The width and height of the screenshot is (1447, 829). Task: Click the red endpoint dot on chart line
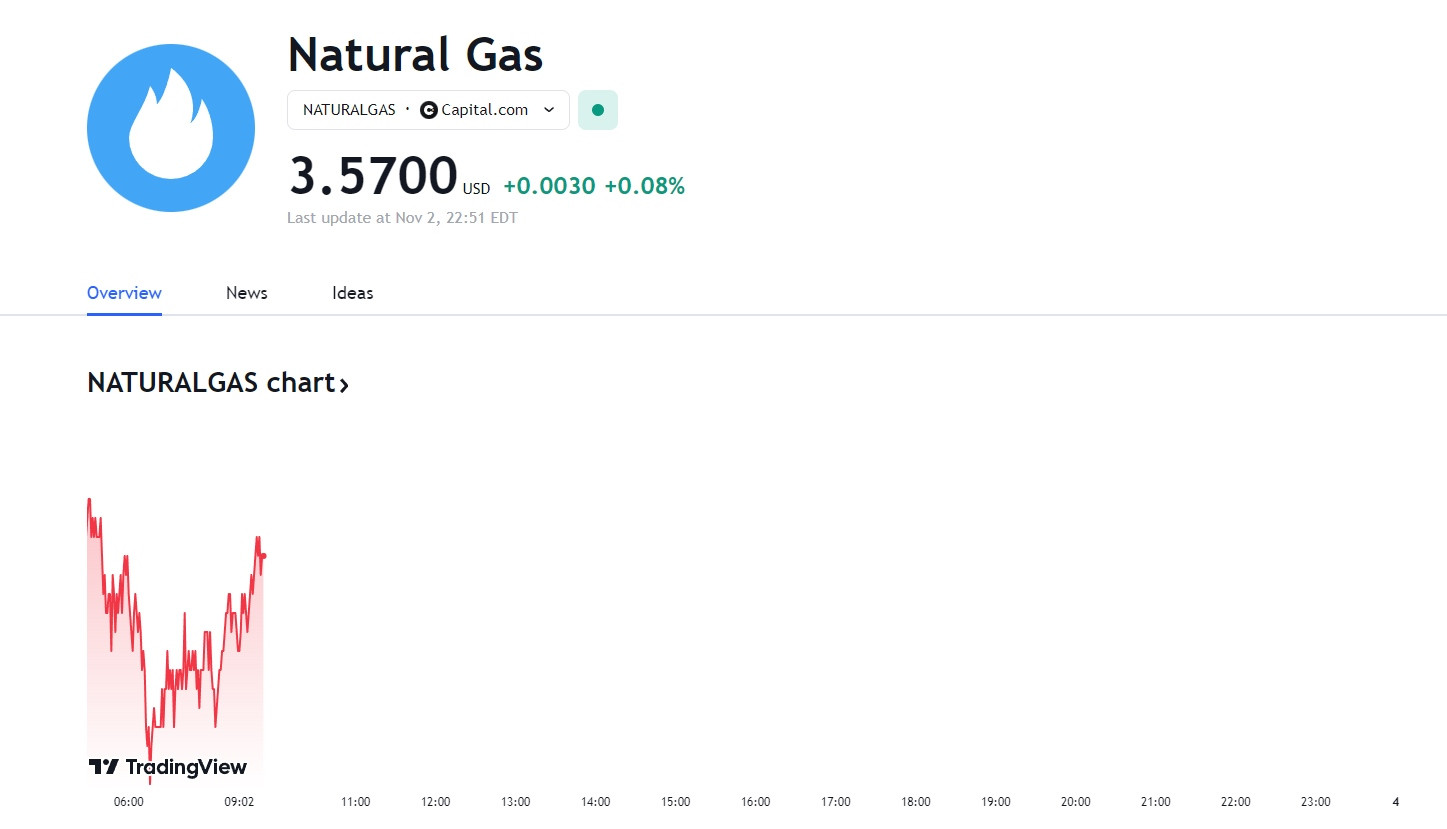(x=263, y=556)
